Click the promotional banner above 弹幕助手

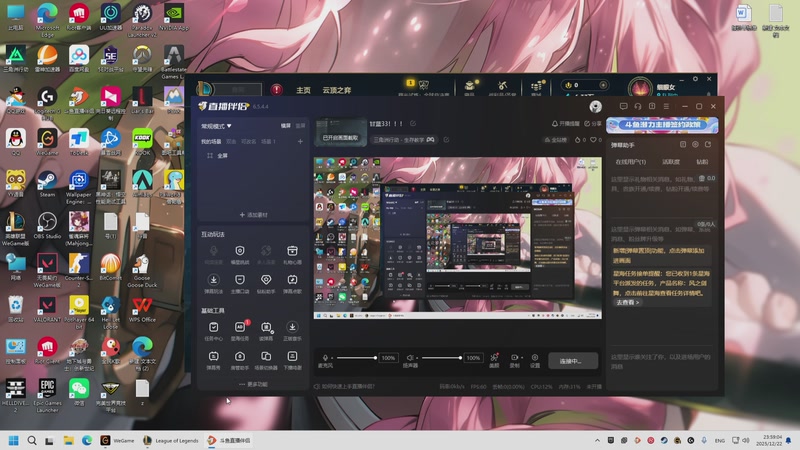click(x=662, y=125)
